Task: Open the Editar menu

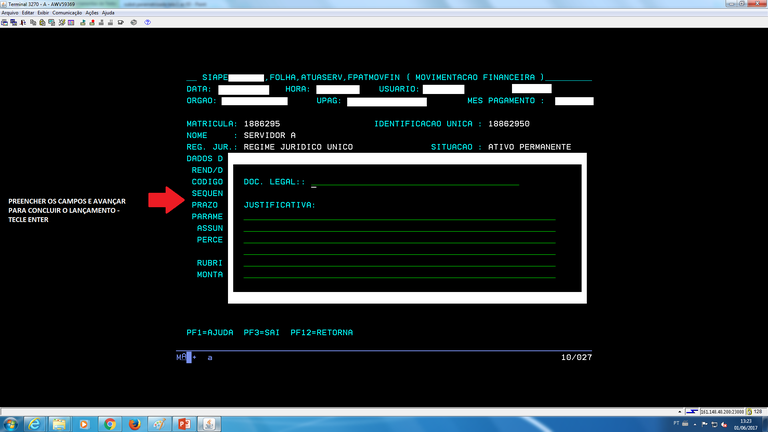Action: point(28,13)
